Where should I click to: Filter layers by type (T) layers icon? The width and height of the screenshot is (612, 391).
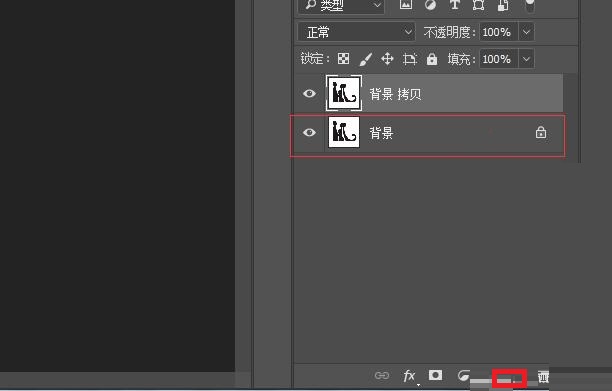coord(454,4)
